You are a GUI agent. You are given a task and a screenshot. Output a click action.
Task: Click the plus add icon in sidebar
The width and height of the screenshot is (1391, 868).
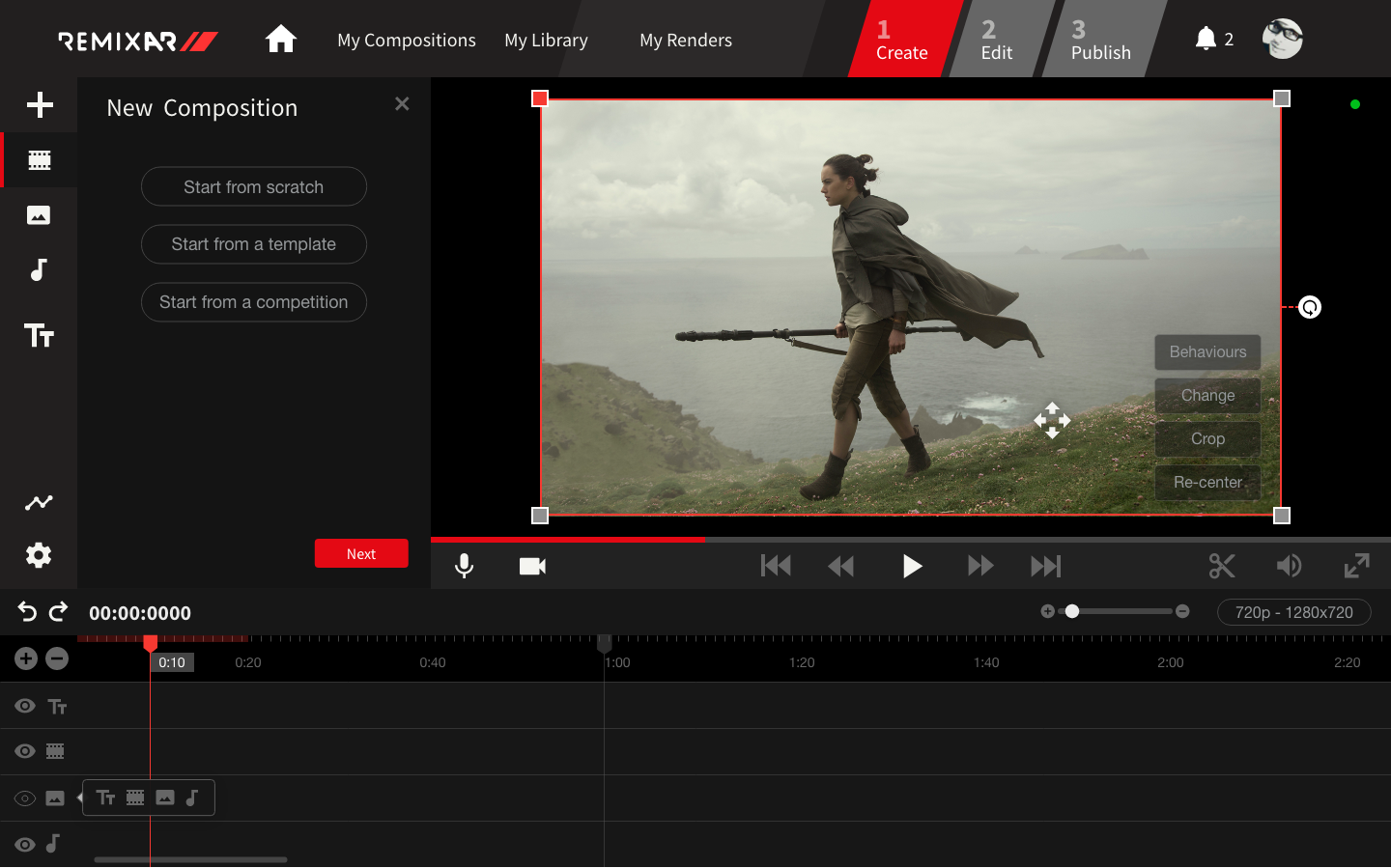tap(40, 104)
